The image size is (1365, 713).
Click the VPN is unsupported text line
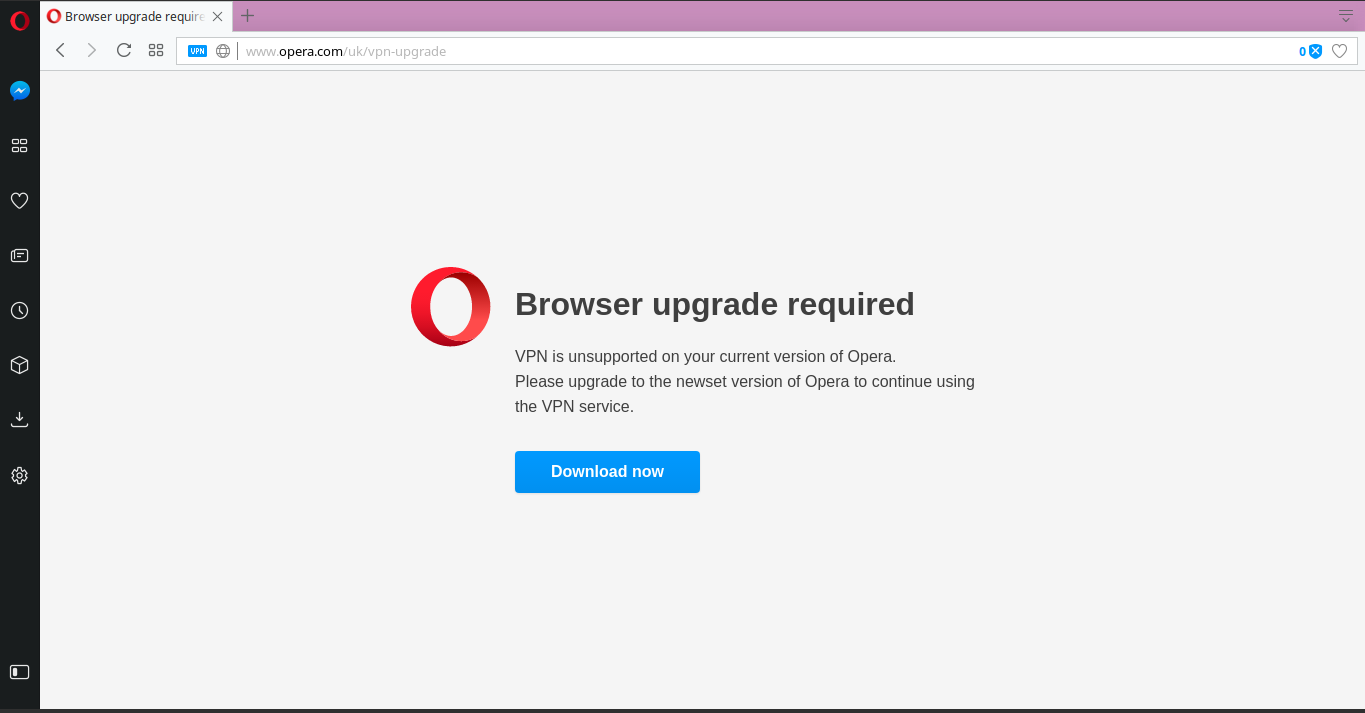pyautogui.click(x=706, y=356)
